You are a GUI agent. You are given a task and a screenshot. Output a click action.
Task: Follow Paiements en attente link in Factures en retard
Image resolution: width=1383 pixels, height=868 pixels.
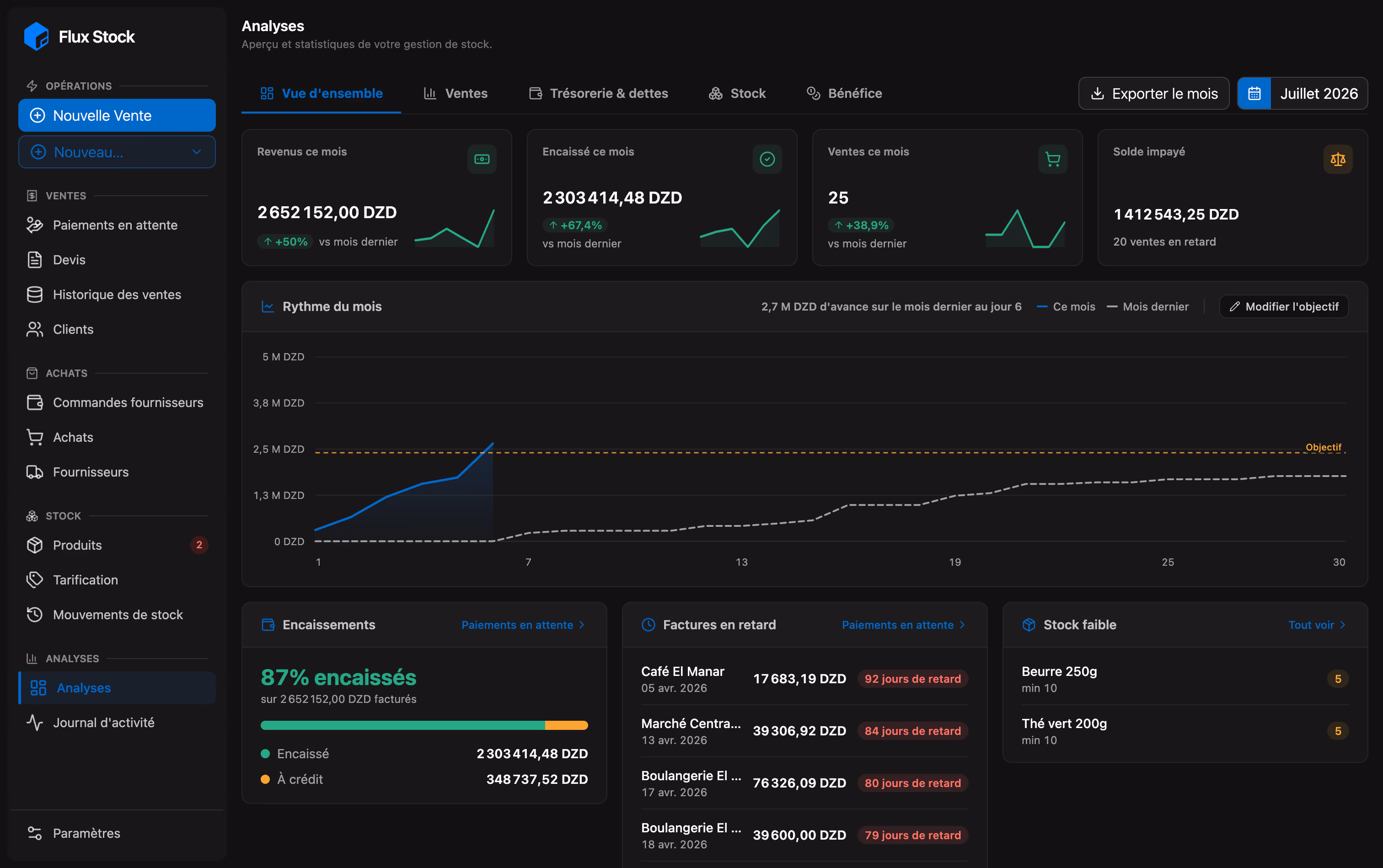904,625
